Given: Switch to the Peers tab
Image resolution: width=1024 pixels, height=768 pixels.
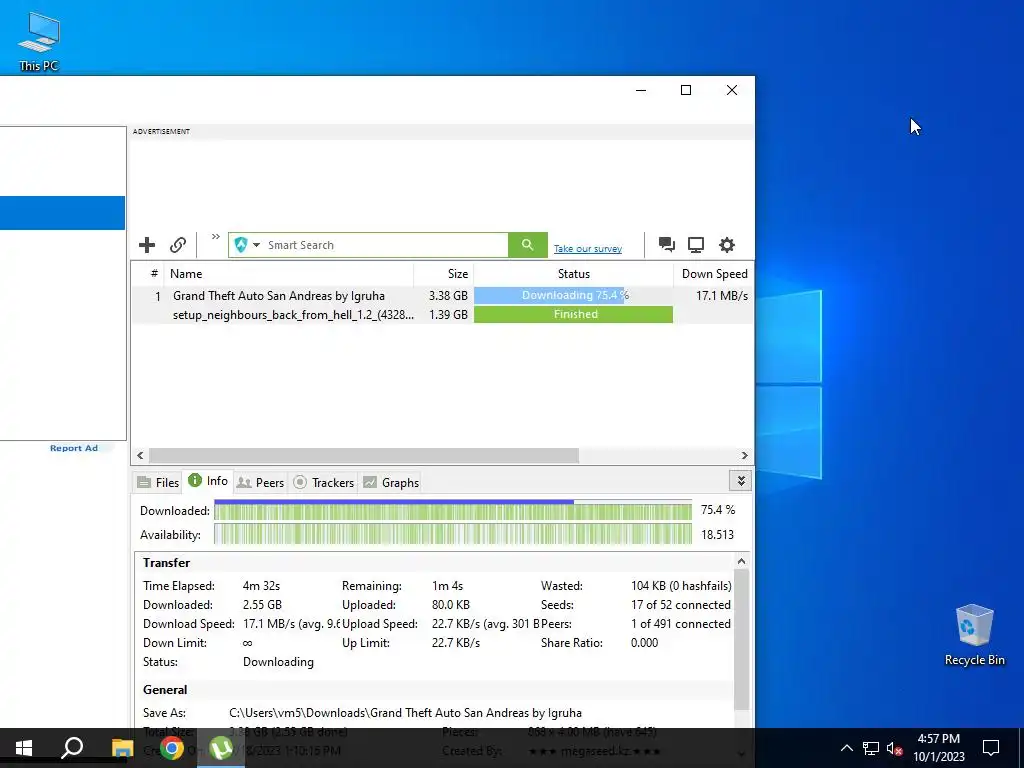Looking at the screenshot, I should tap(261, 483).
